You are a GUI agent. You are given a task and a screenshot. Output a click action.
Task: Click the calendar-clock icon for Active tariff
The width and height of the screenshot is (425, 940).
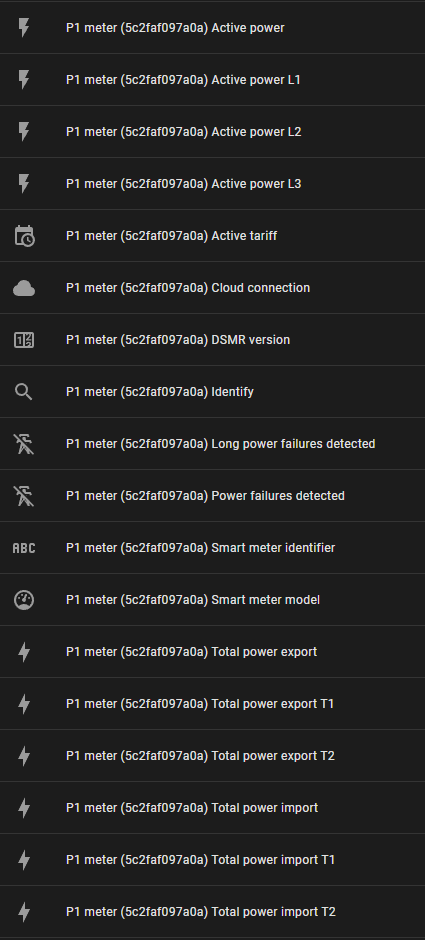click(x=24, y=236)
